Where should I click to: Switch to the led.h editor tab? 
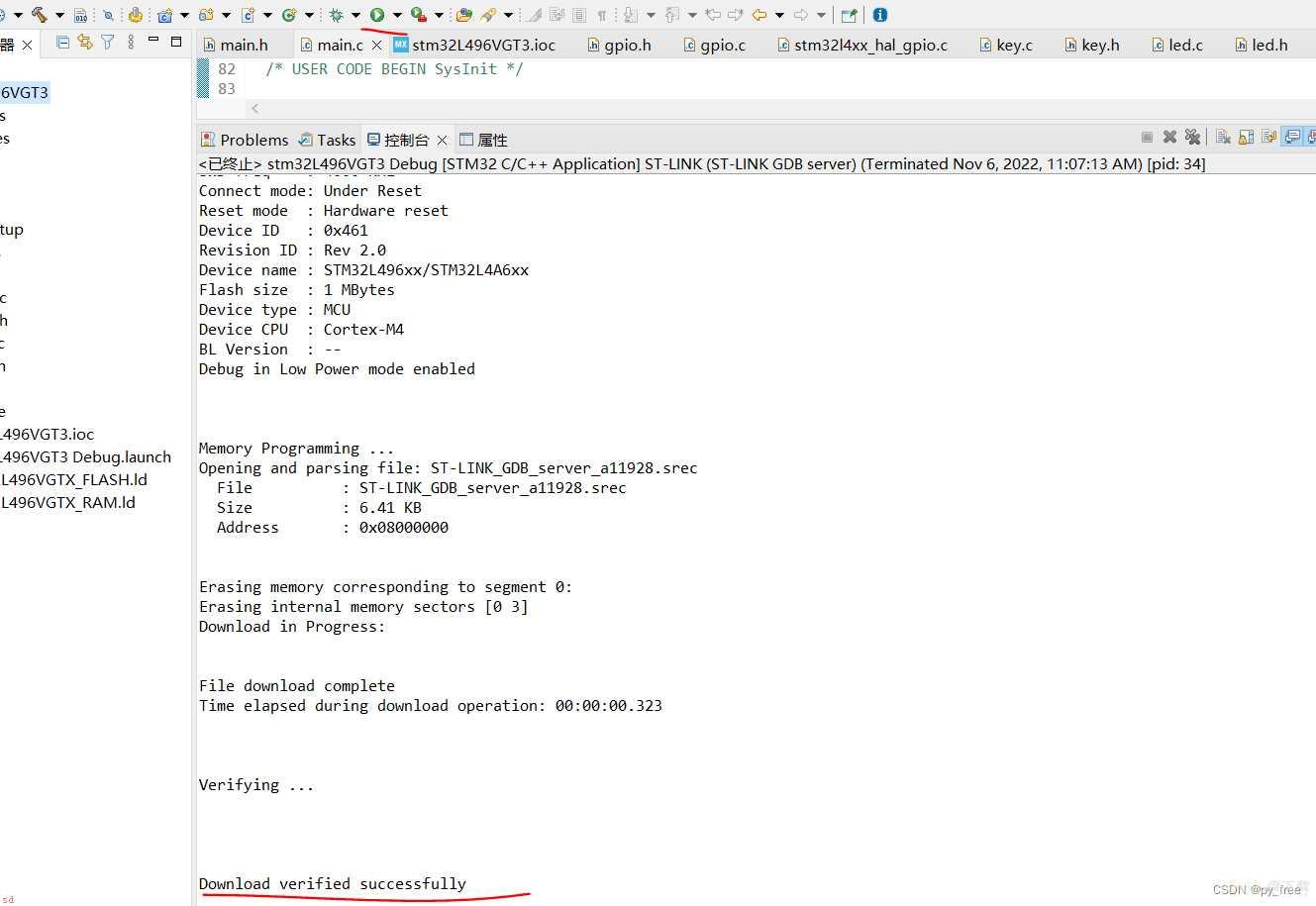point(1262,45)
